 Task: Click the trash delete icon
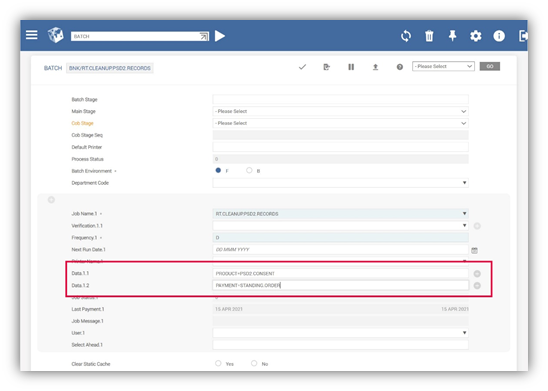[429, 36]
